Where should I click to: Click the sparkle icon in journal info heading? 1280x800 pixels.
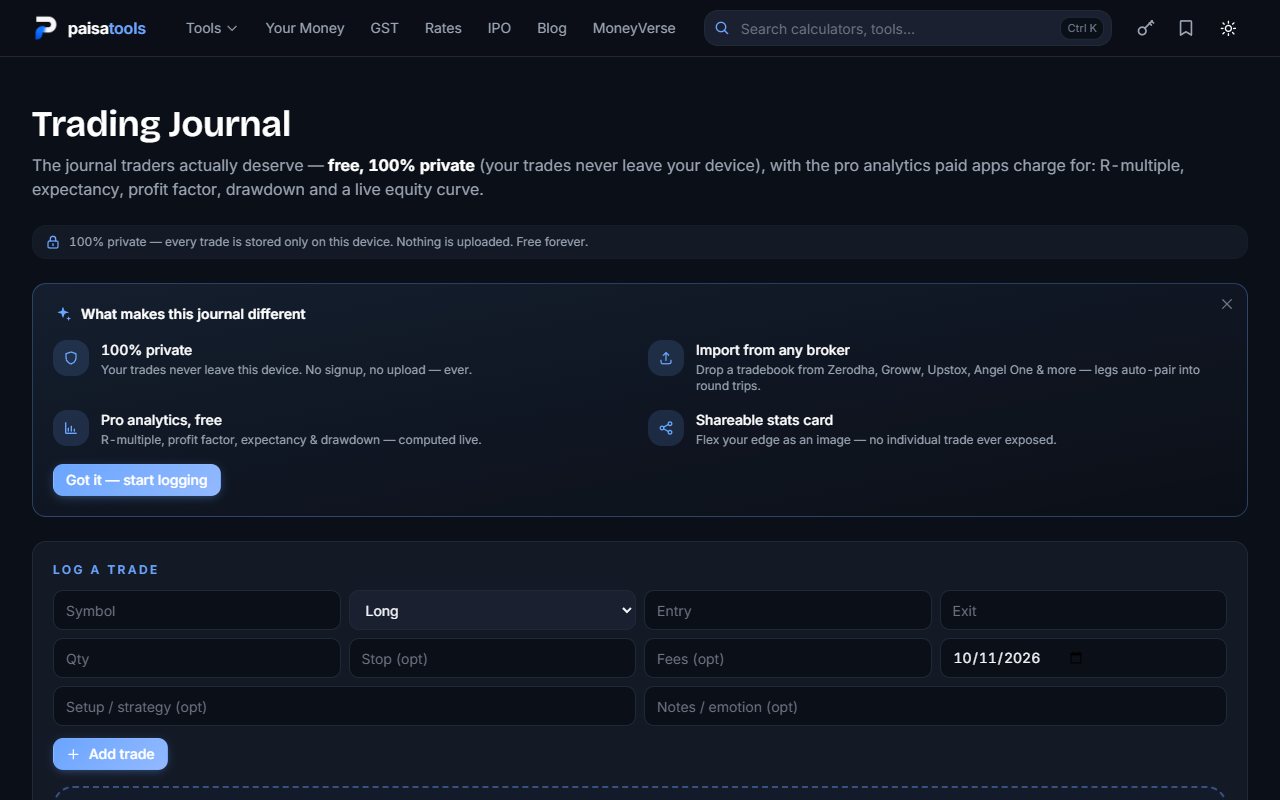click(x=64, y=313)
